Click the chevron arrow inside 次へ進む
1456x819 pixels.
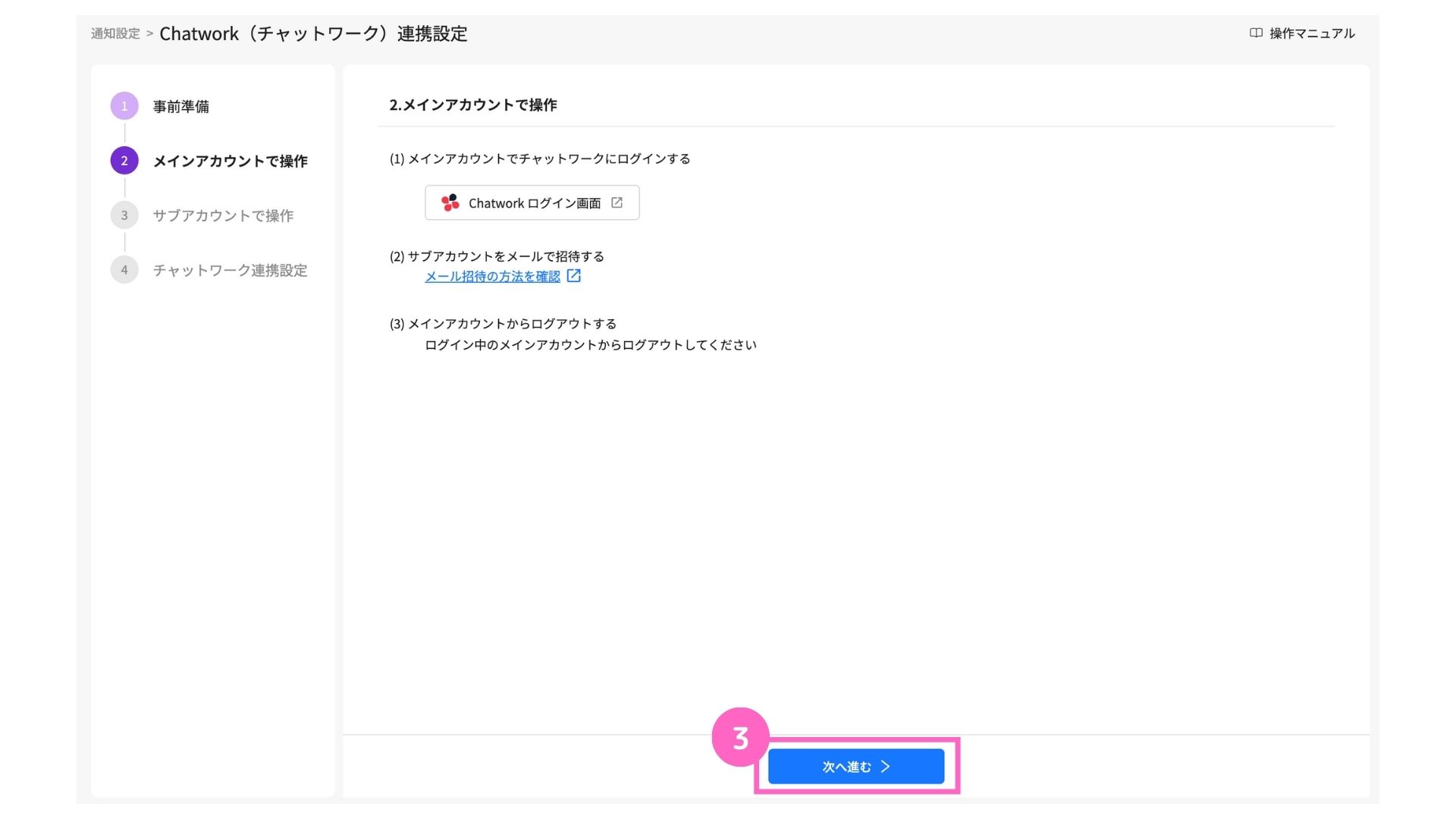885,767
